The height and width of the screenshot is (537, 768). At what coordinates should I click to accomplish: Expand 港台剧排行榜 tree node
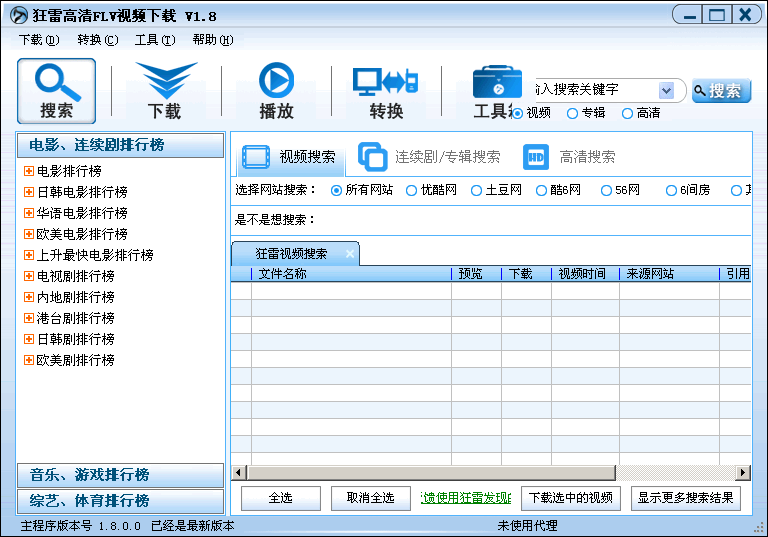(29, 318)
